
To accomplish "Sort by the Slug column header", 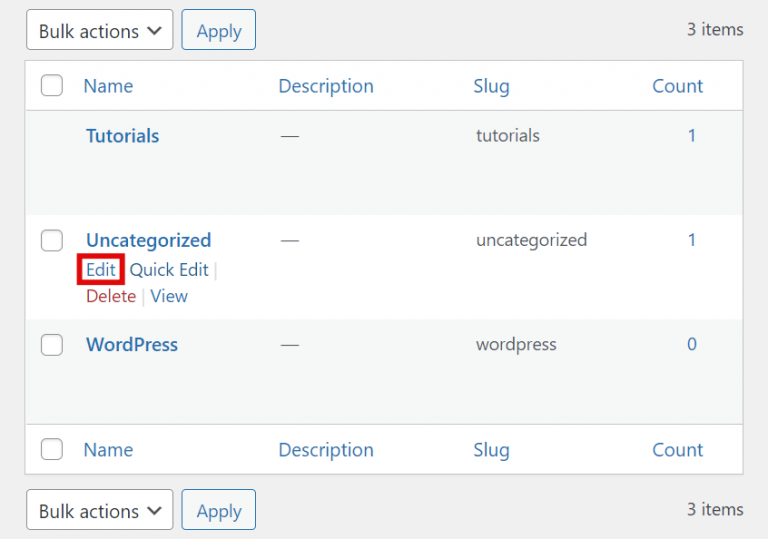I will (491, 86).
